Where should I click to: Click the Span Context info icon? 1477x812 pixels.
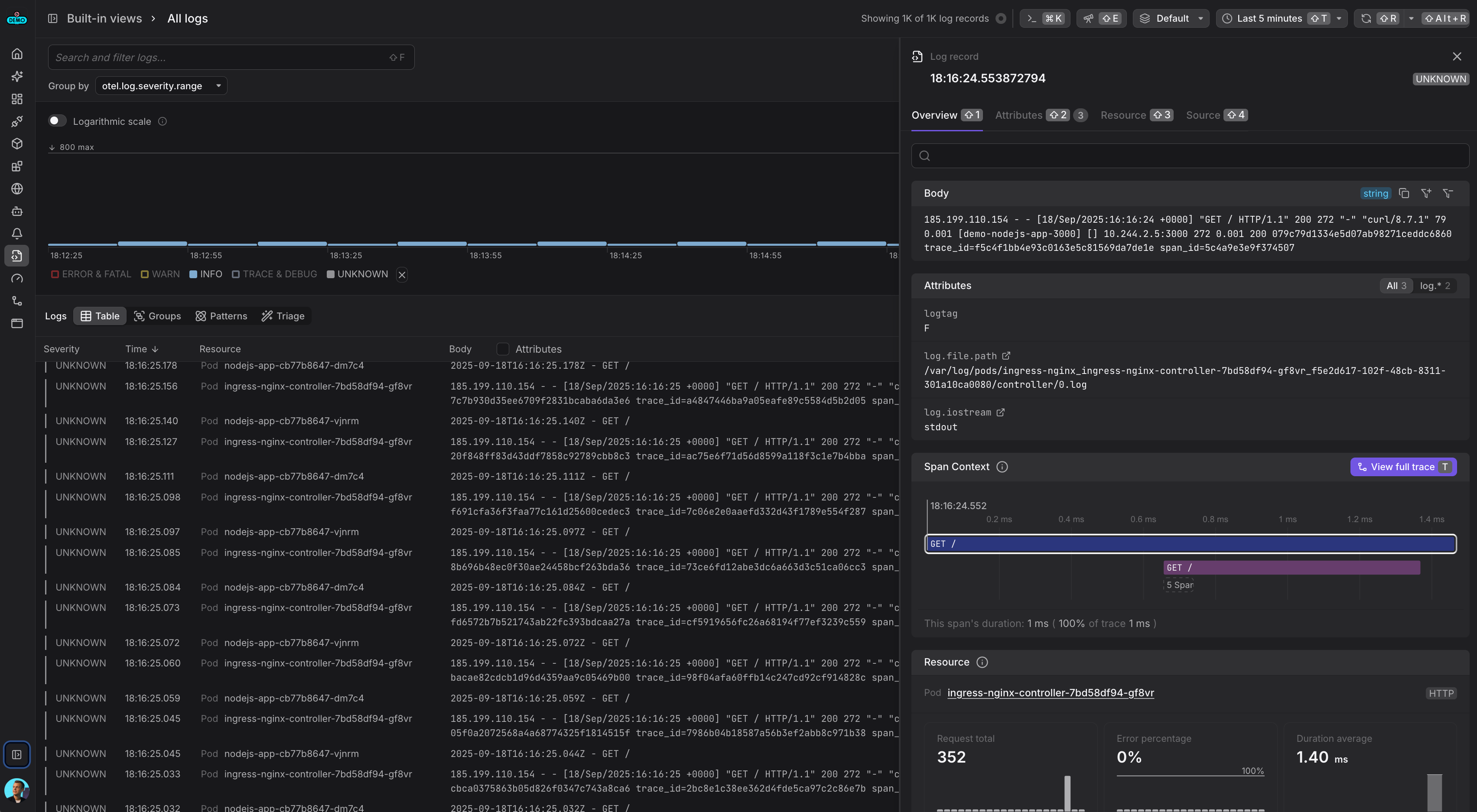coord(1002,467)
